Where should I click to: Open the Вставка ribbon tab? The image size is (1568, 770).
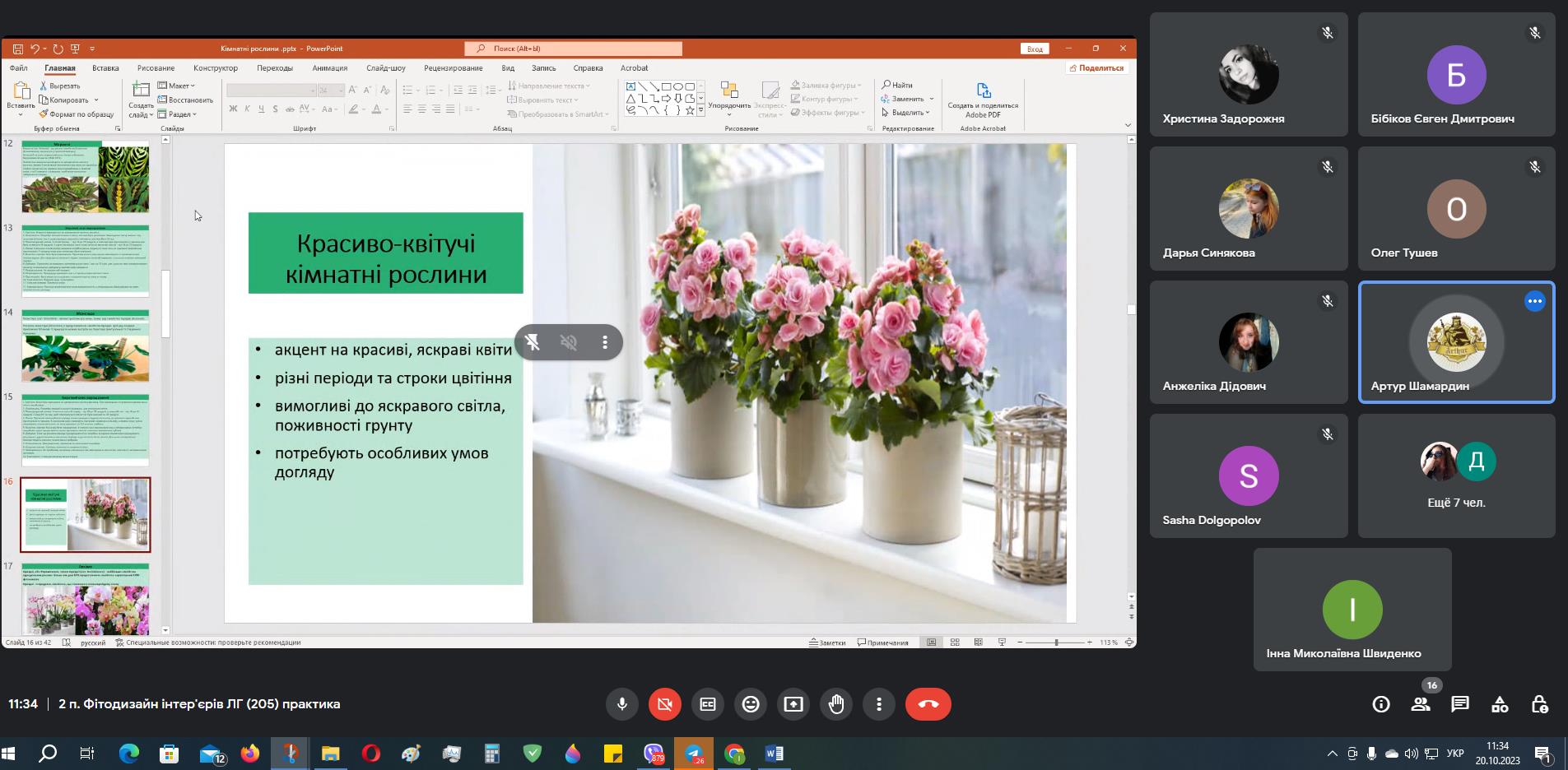[x=105, y=68]
